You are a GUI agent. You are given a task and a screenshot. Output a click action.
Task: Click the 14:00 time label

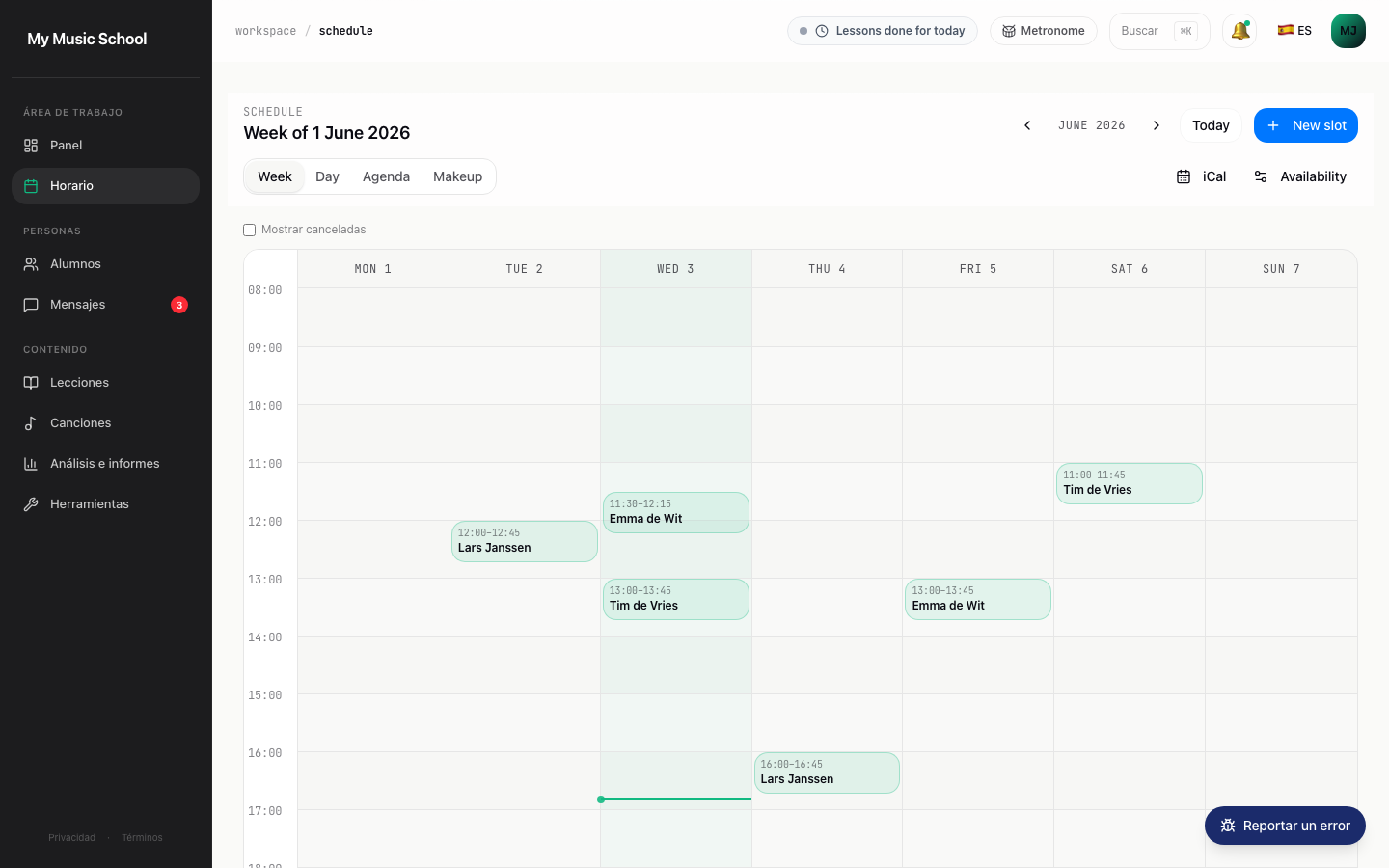coord(265,637)
